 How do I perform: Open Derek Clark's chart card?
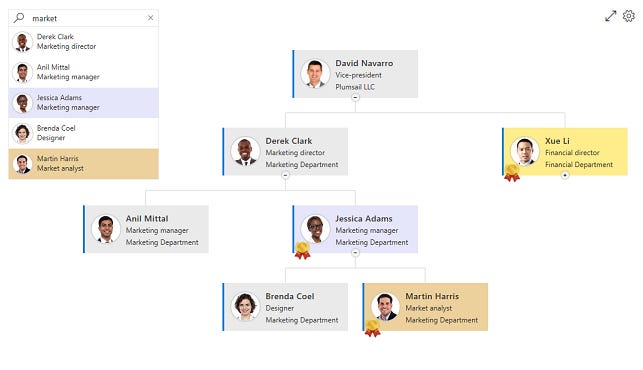(285, 152)
